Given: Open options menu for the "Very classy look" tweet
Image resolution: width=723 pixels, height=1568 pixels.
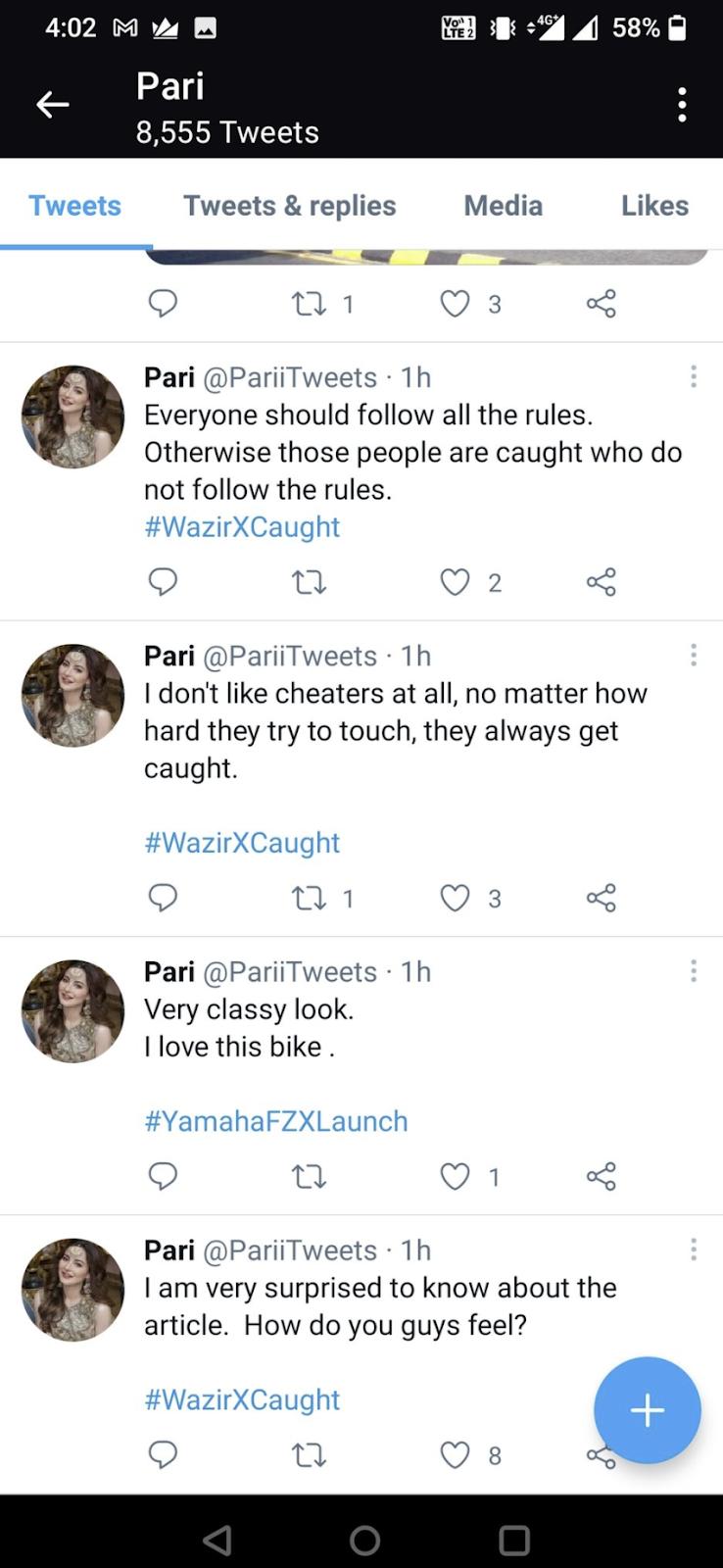Looking at the screenshot, I should pyautogui.click(x=694, y=971).
